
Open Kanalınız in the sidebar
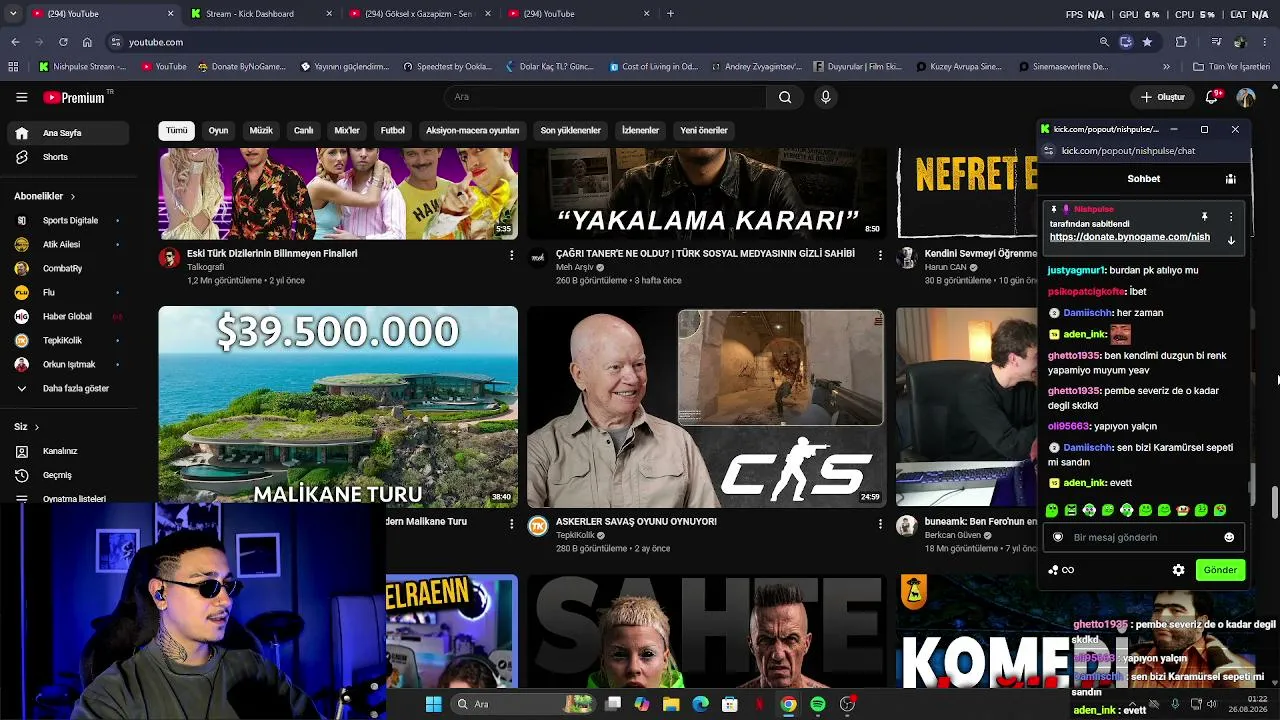click(68, 451)
